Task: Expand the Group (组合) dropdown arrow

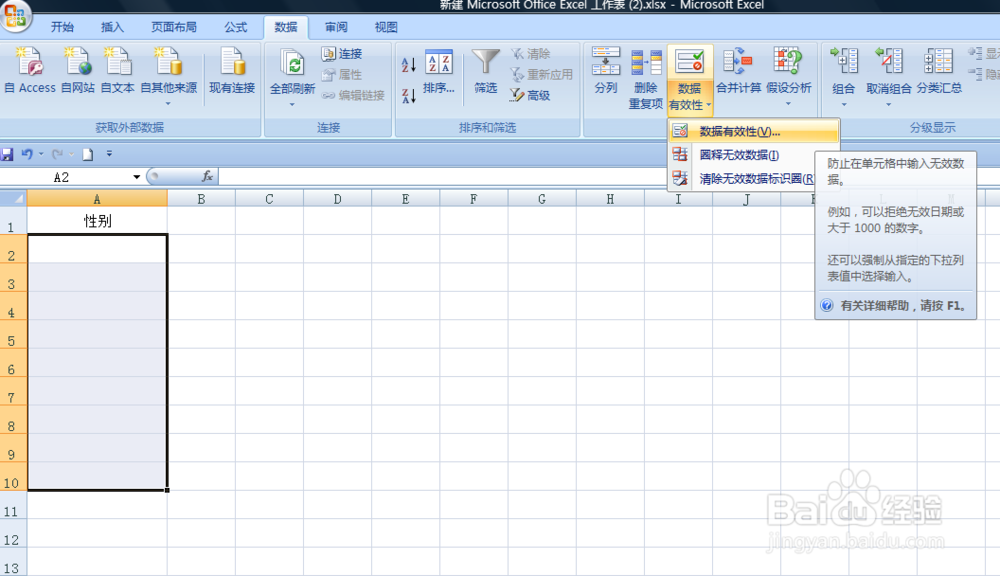Action: (x=844, y=105)
